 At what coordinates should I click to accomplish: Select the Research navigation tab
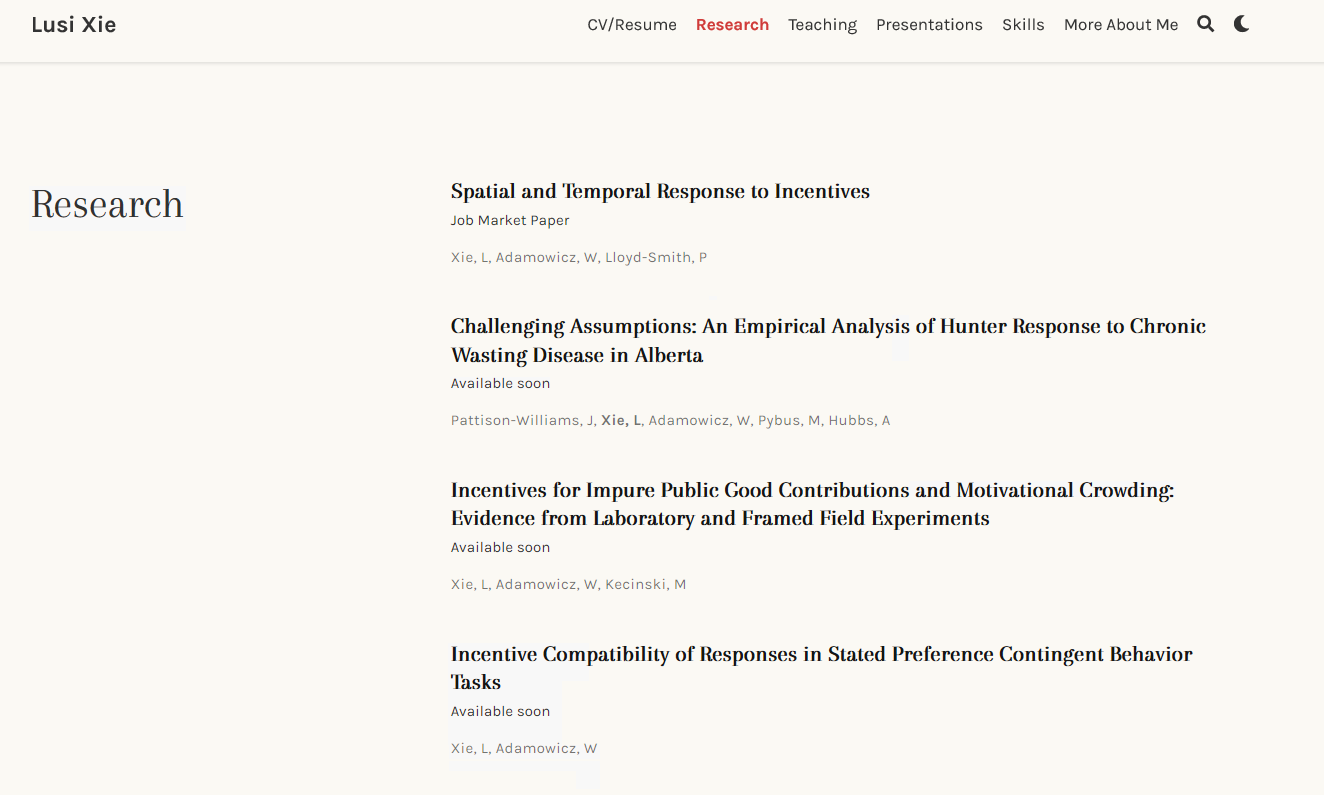click(732, 25)
